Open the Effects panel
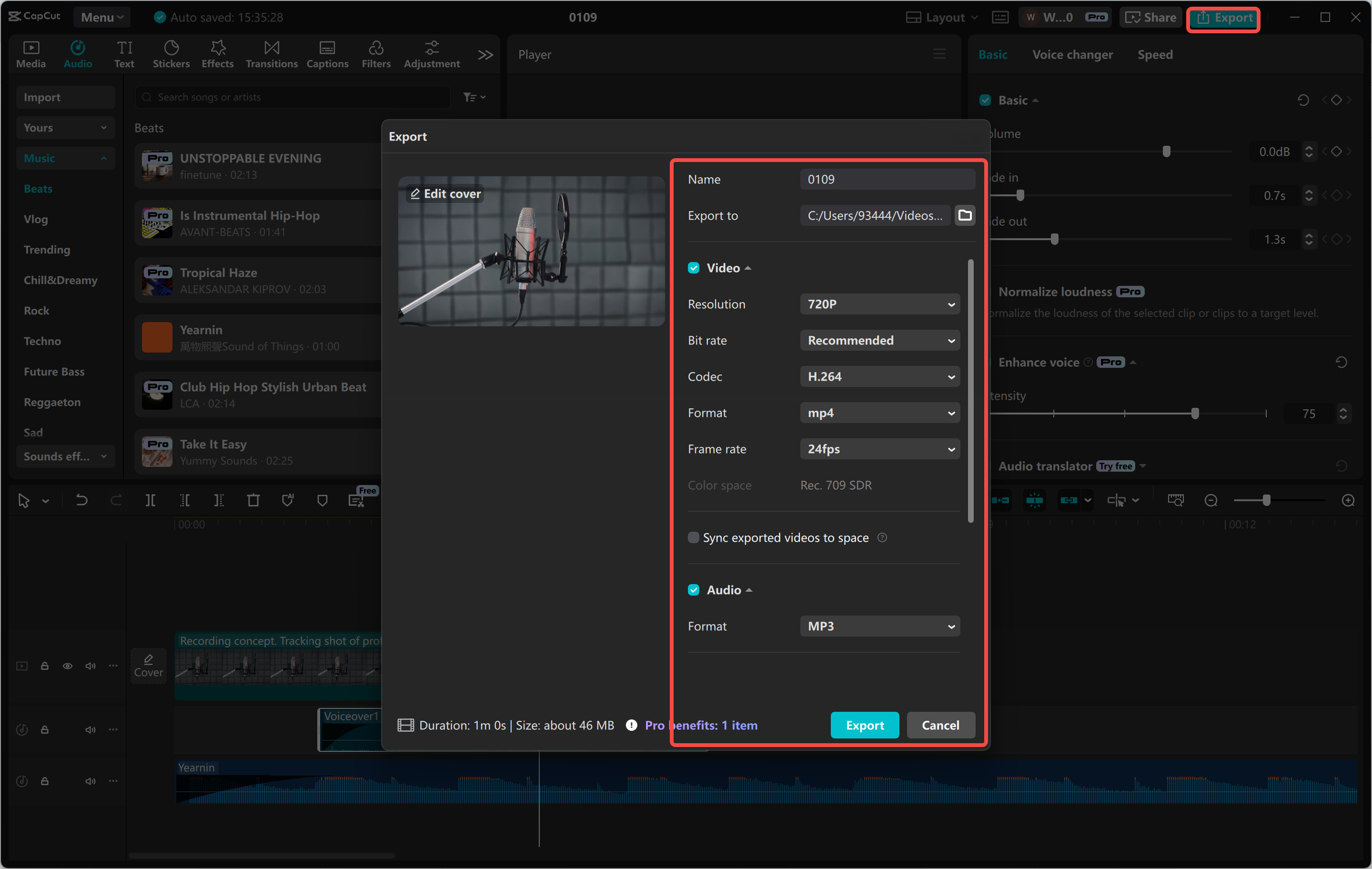Image resolution: width=1372 pixels, height=869 pixels. click(x=217, y=54)
